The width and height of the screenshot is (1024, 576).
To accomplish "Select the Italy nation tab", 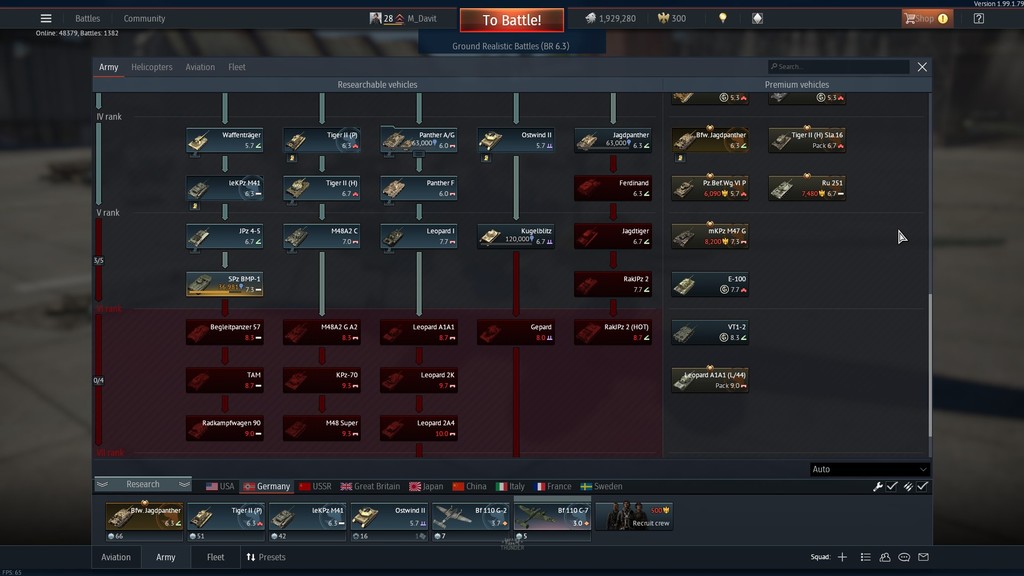I will [x=510, y=487].
